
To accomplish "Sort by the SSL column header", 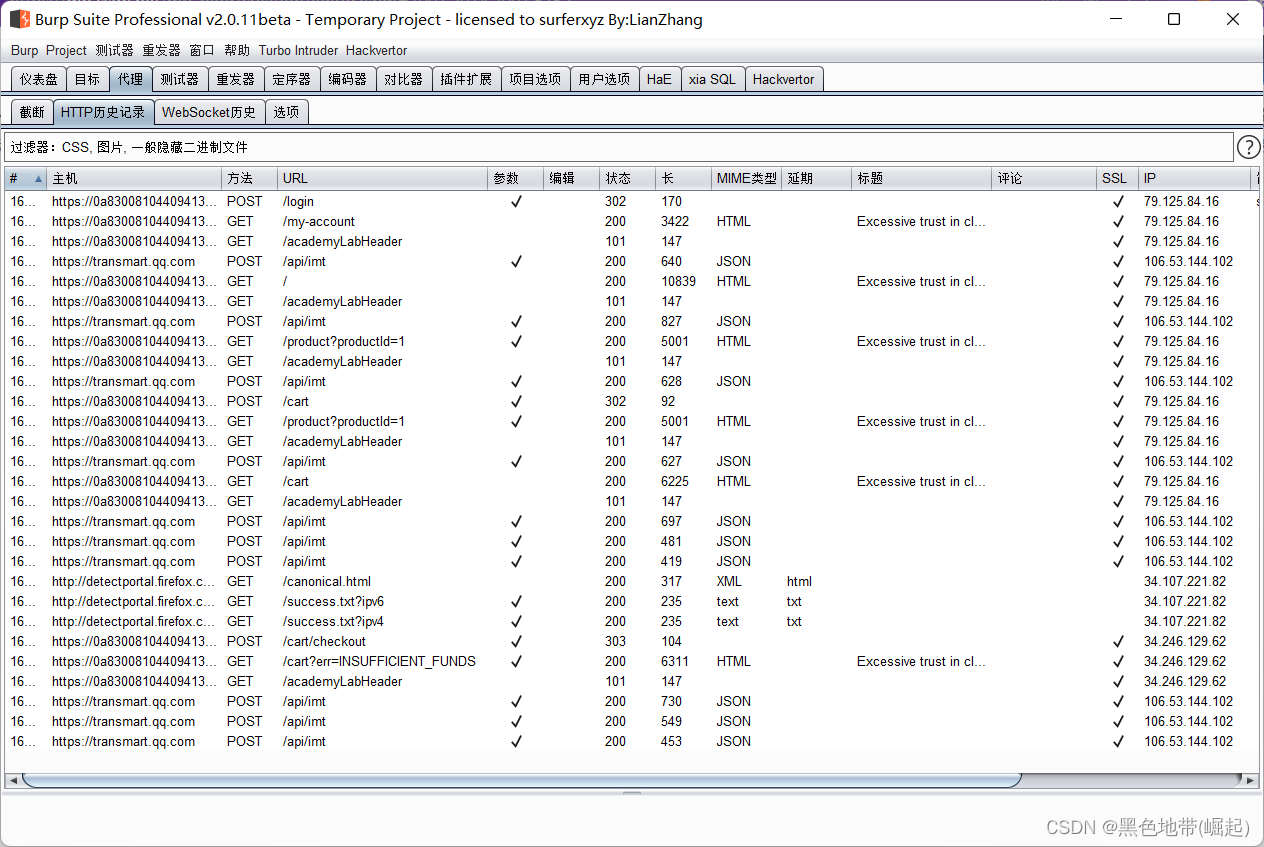I will pyautogui.click(x=1117, y=179).
